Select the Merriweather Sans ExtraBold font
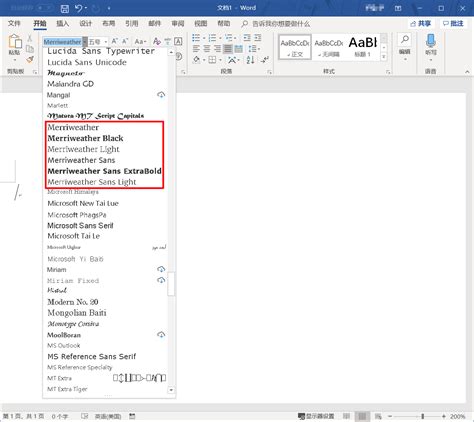 (x=104, y=171)
